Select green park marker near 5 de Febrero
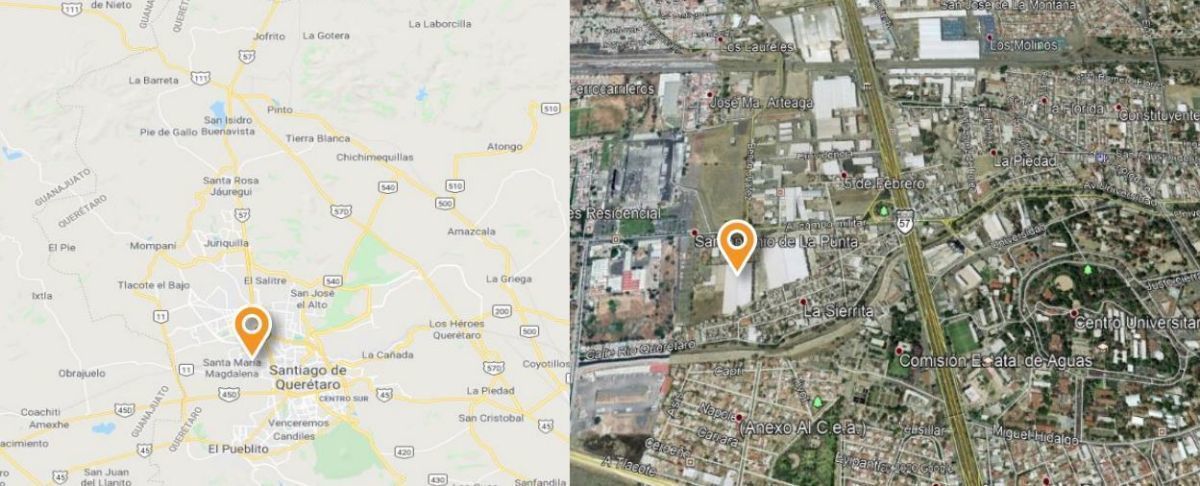 (x=884, y=211)
